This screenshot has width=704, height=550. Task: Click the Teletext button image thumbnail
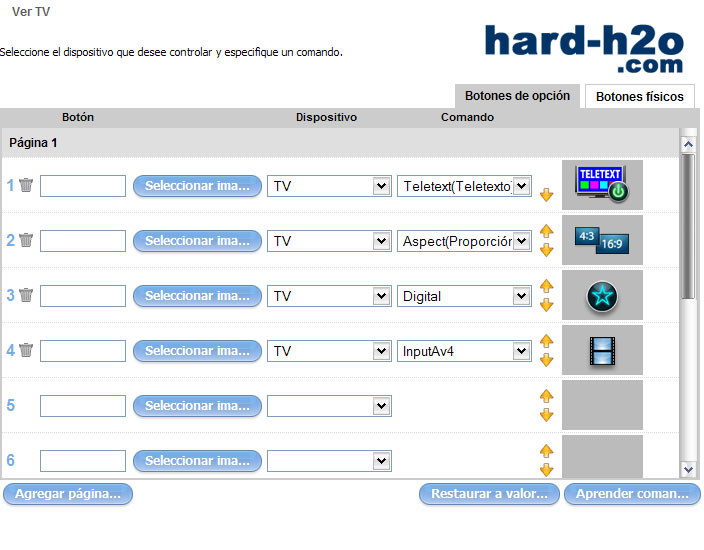pyautogui.click(x=602, y=185)
